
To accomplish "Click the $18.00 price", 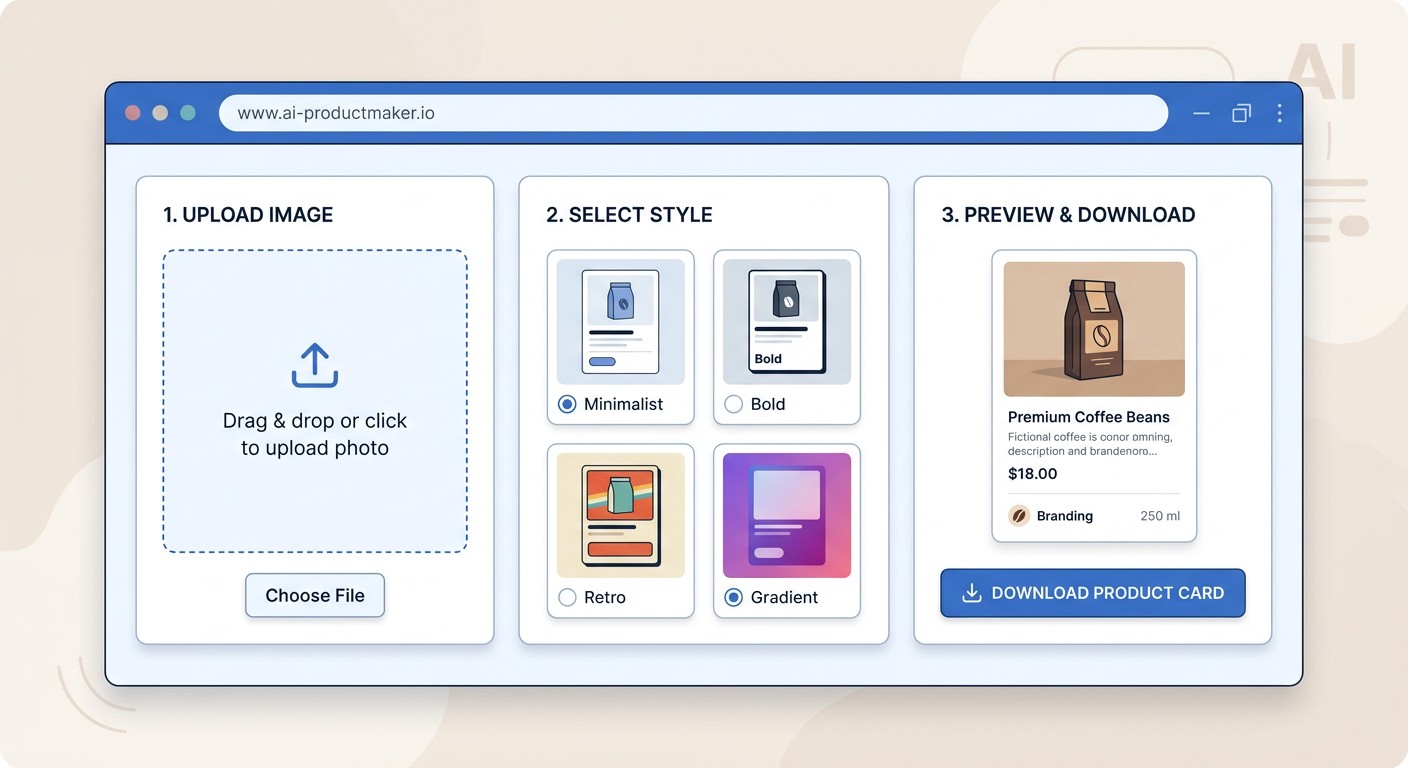I will [x=1032, y=474].
